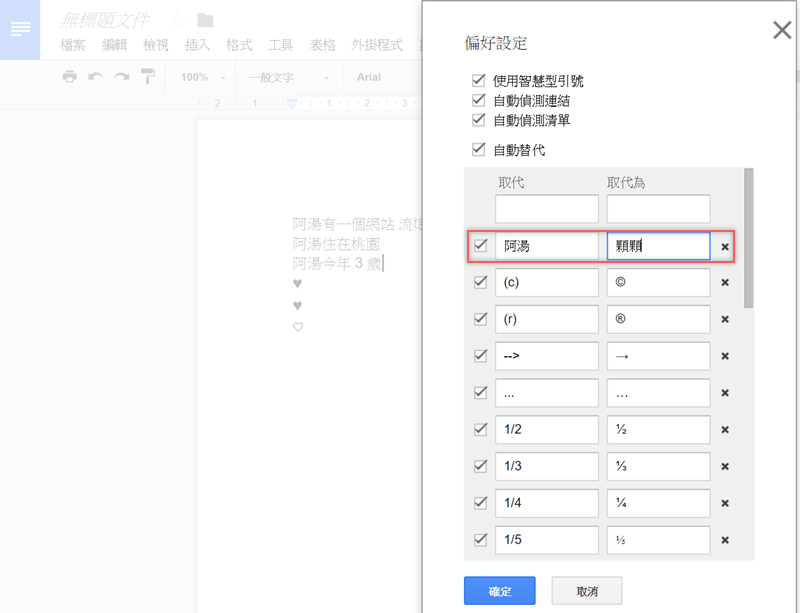Click the print icon in toolbar

pyautogui.click(x=69, y=77)
